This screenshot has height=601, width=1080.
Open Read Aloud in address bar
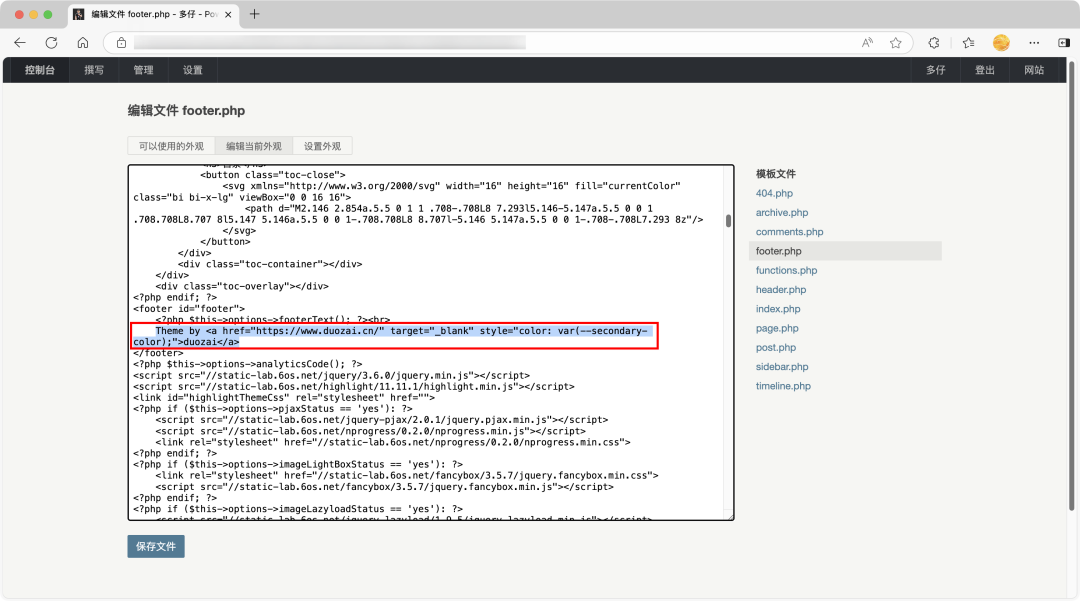(x=867, y=43)
